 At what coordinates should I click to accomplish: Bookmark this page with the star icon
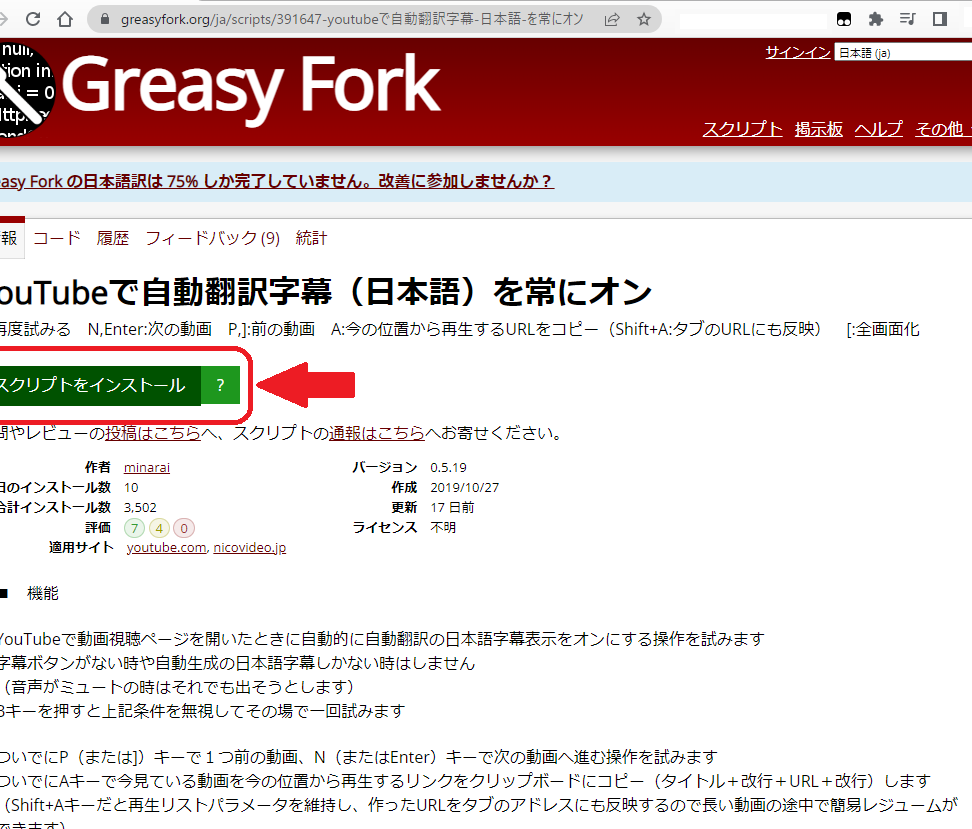(644, 19)
